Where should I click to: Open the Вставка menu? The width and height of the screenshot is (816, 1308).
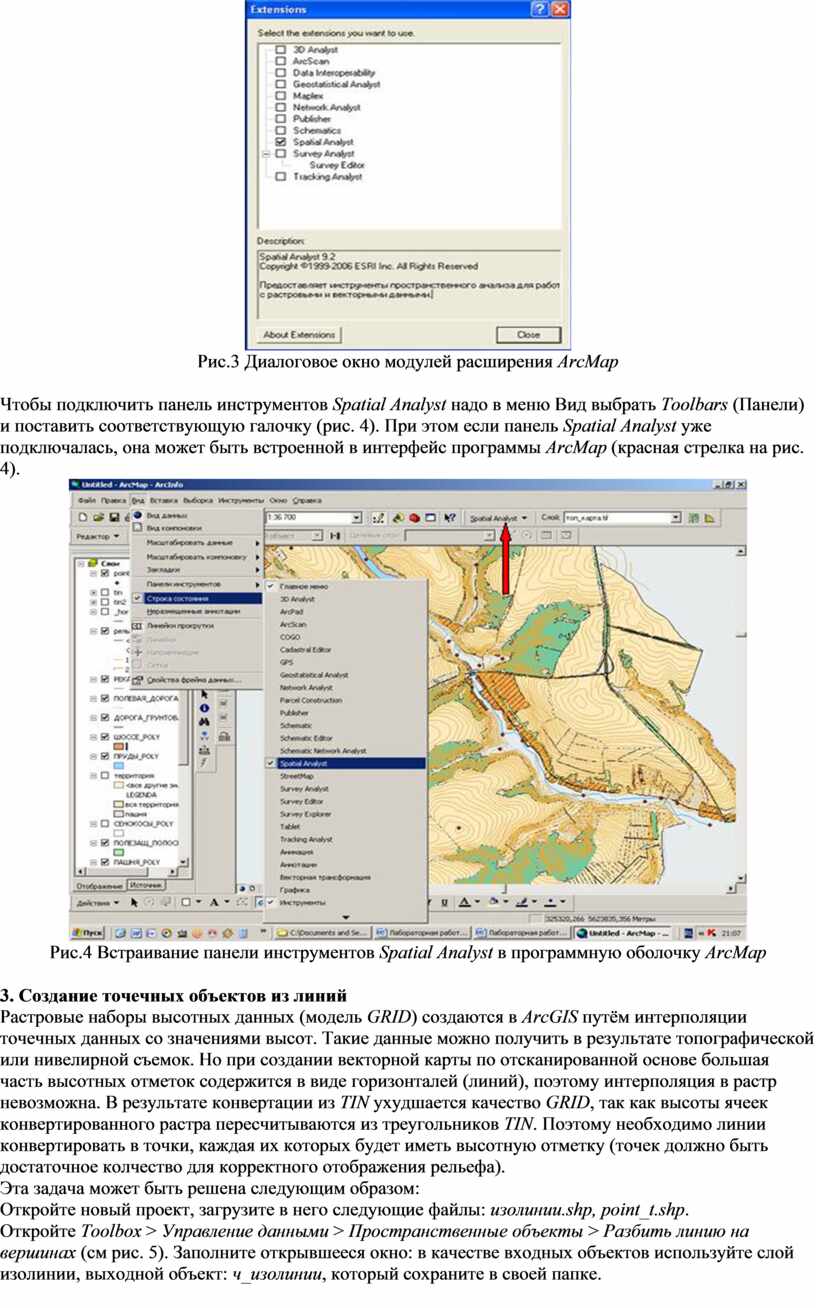click(166, 499)
